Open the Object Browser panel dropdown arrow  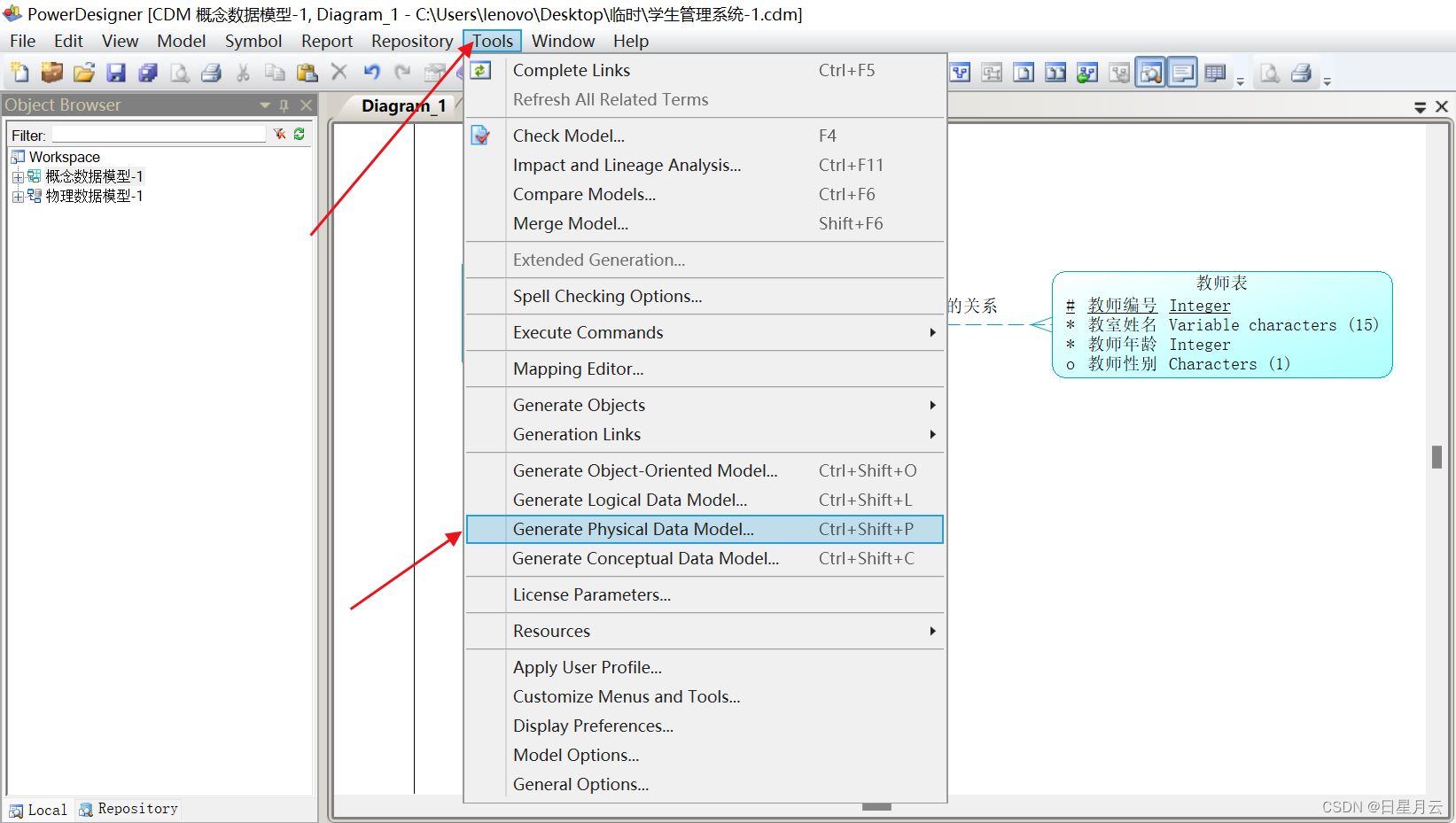pyautogui.click(x=265, y=105)
